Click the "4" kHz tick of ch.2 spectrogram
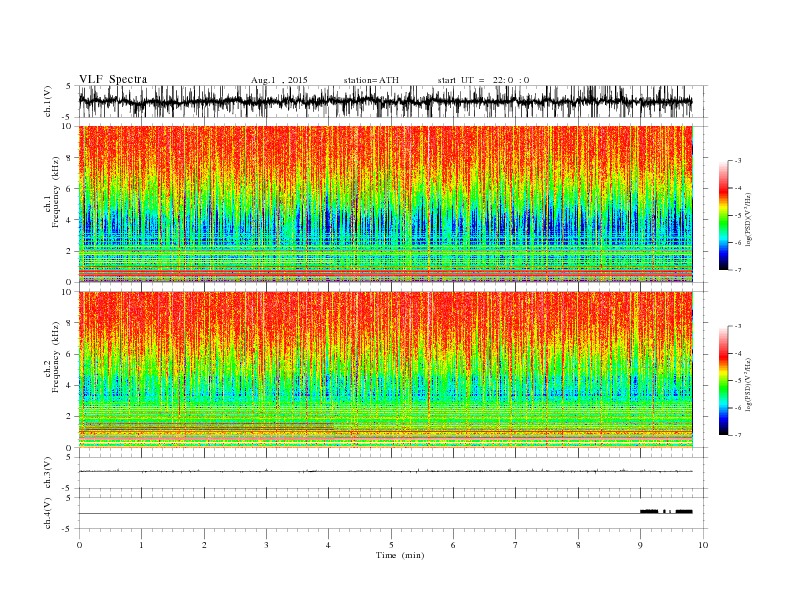The height and width of the screenshot is (612, 792). tap(70, 385)
